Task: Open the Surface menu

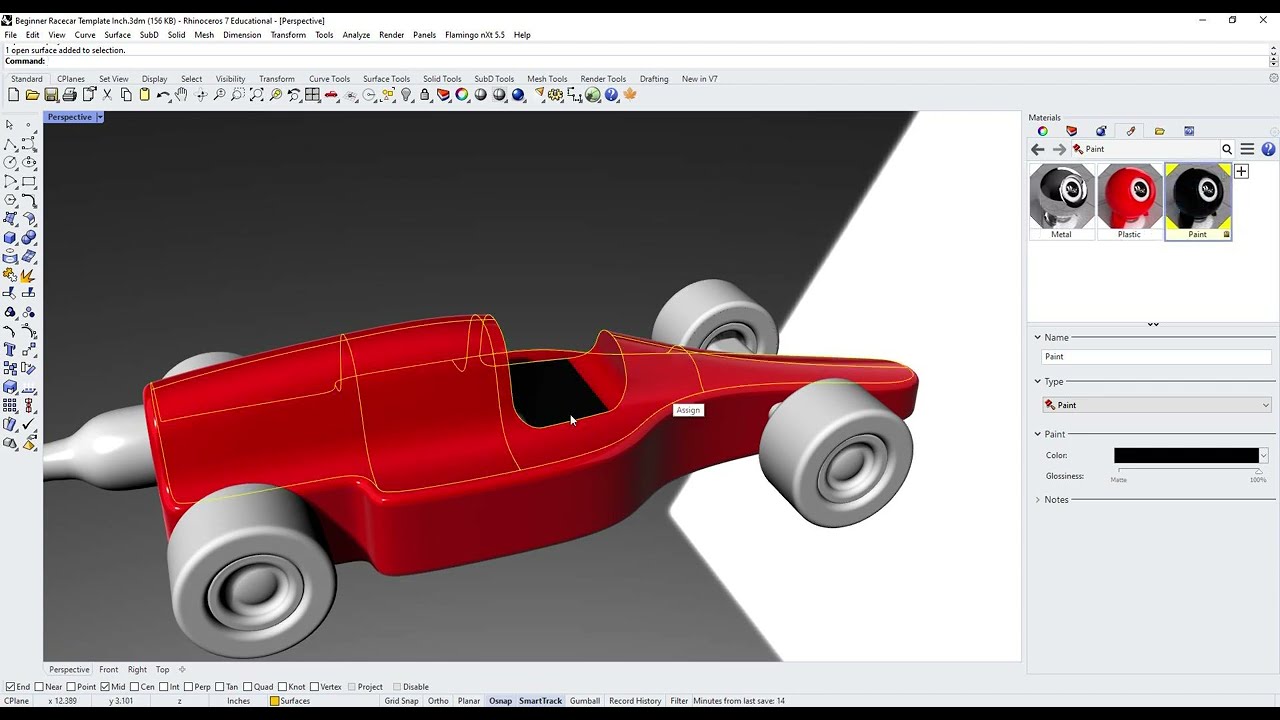Action: click(117, 35)
